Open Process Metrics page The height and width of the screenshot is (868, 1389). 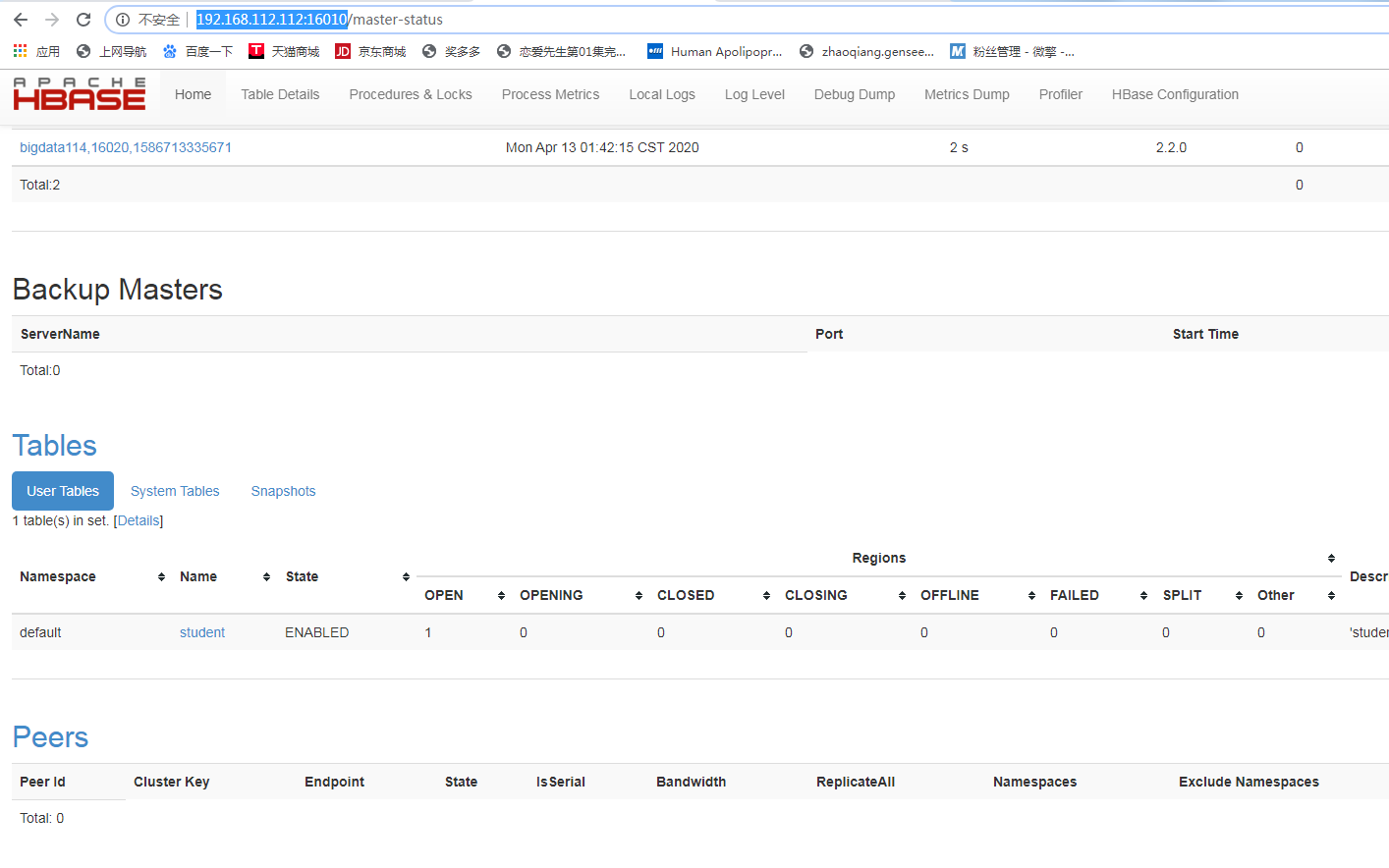click(550, 94)
